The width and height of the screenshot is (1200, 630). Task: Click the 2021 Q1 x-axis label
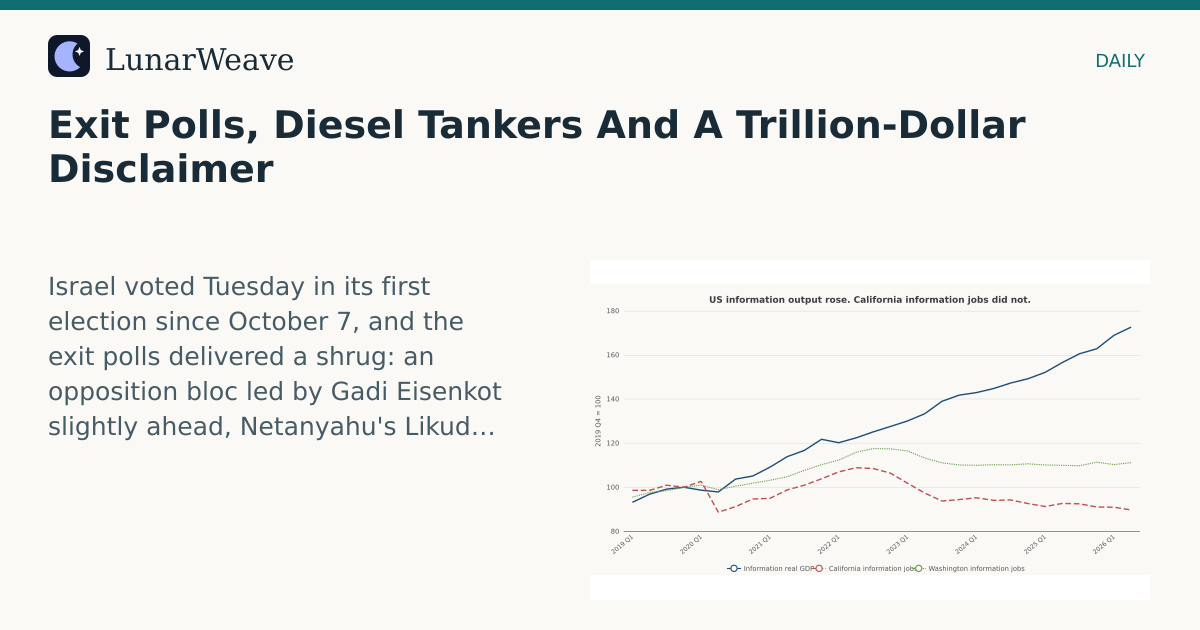pyautogui.click(x=760, y=544)
